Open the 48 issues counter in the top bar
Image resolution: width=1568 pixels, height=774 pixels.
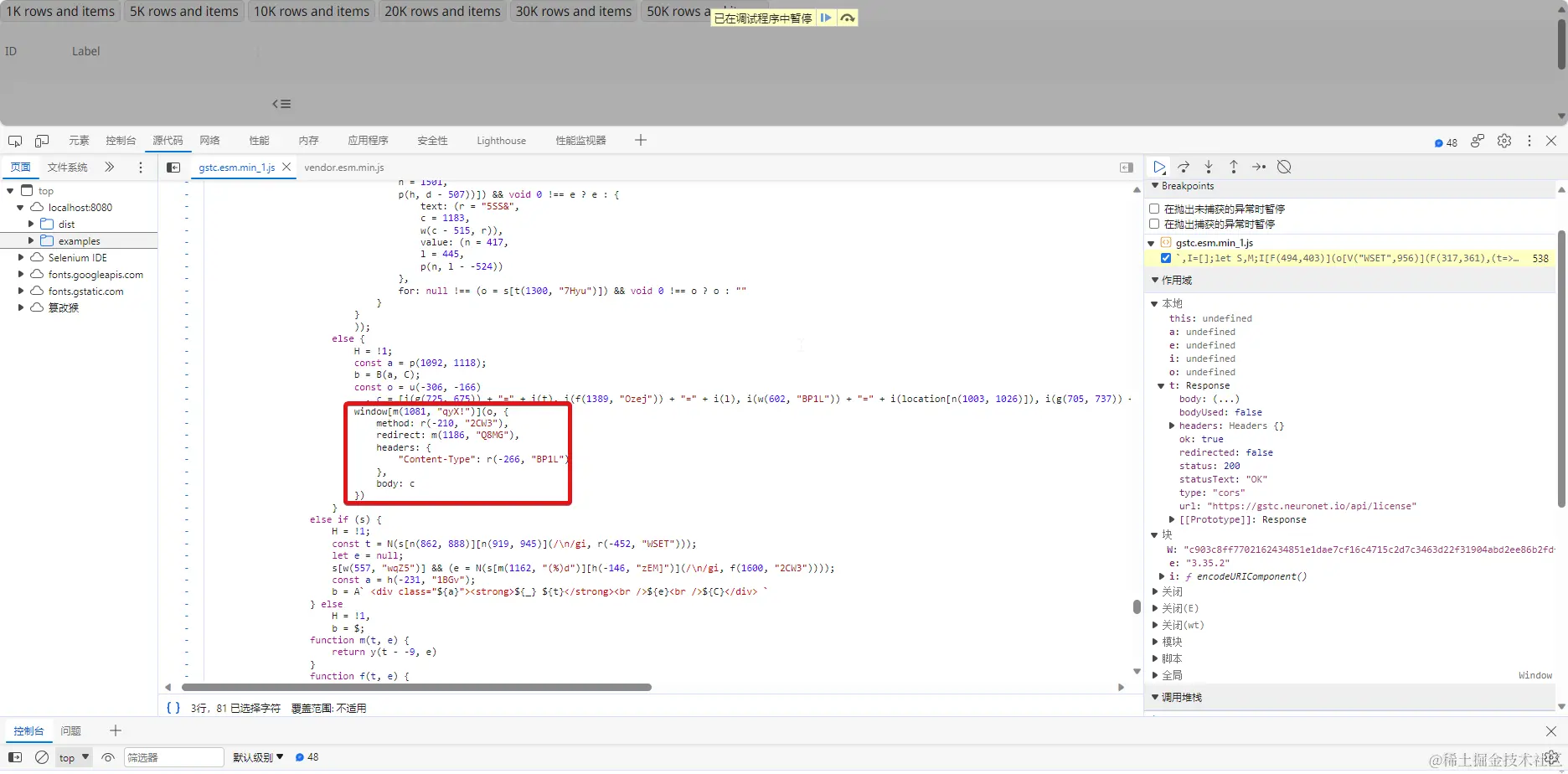coord(1446,142)
